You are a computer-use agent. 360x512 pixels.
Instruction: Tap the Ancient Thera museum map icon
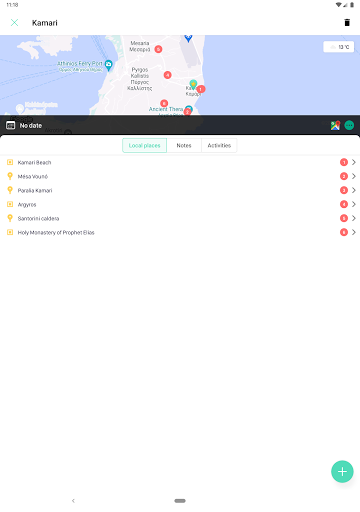189,109
